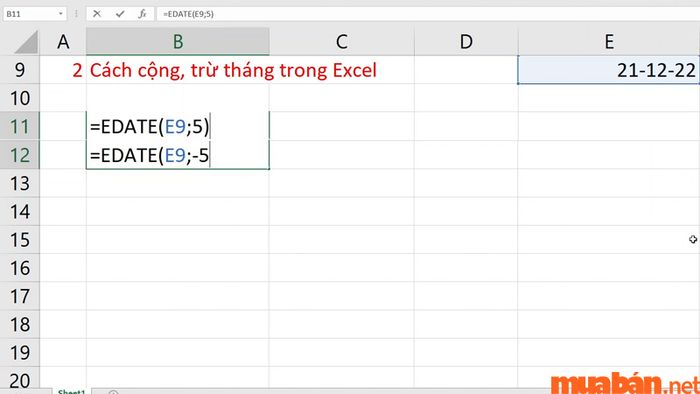Select row 13 header

click(x=20, y=183)
